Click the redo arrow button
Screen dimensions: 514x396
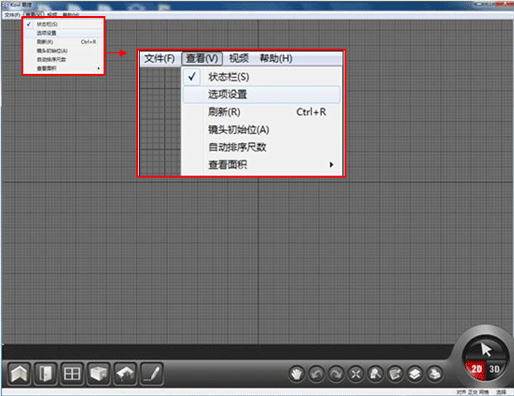click(336, 374)
